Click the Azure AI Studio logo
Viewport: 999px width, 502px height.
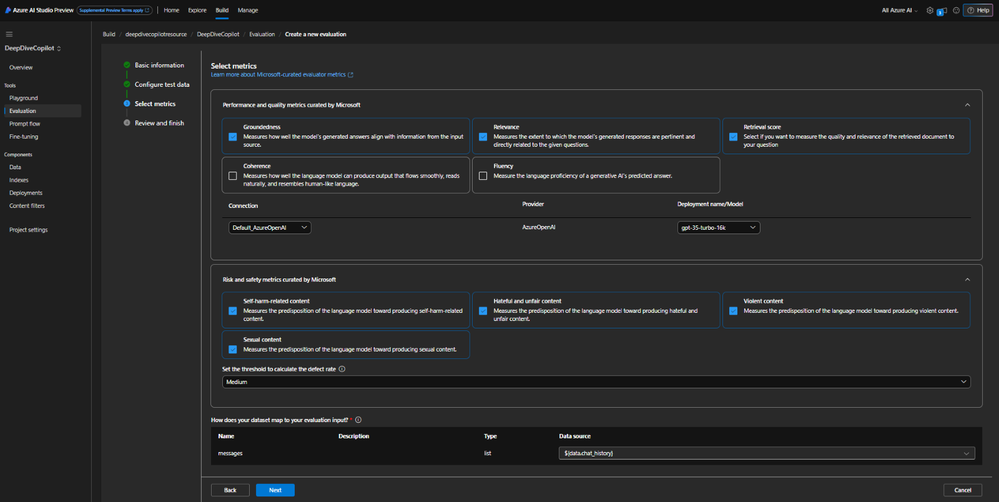pos(8,10)
